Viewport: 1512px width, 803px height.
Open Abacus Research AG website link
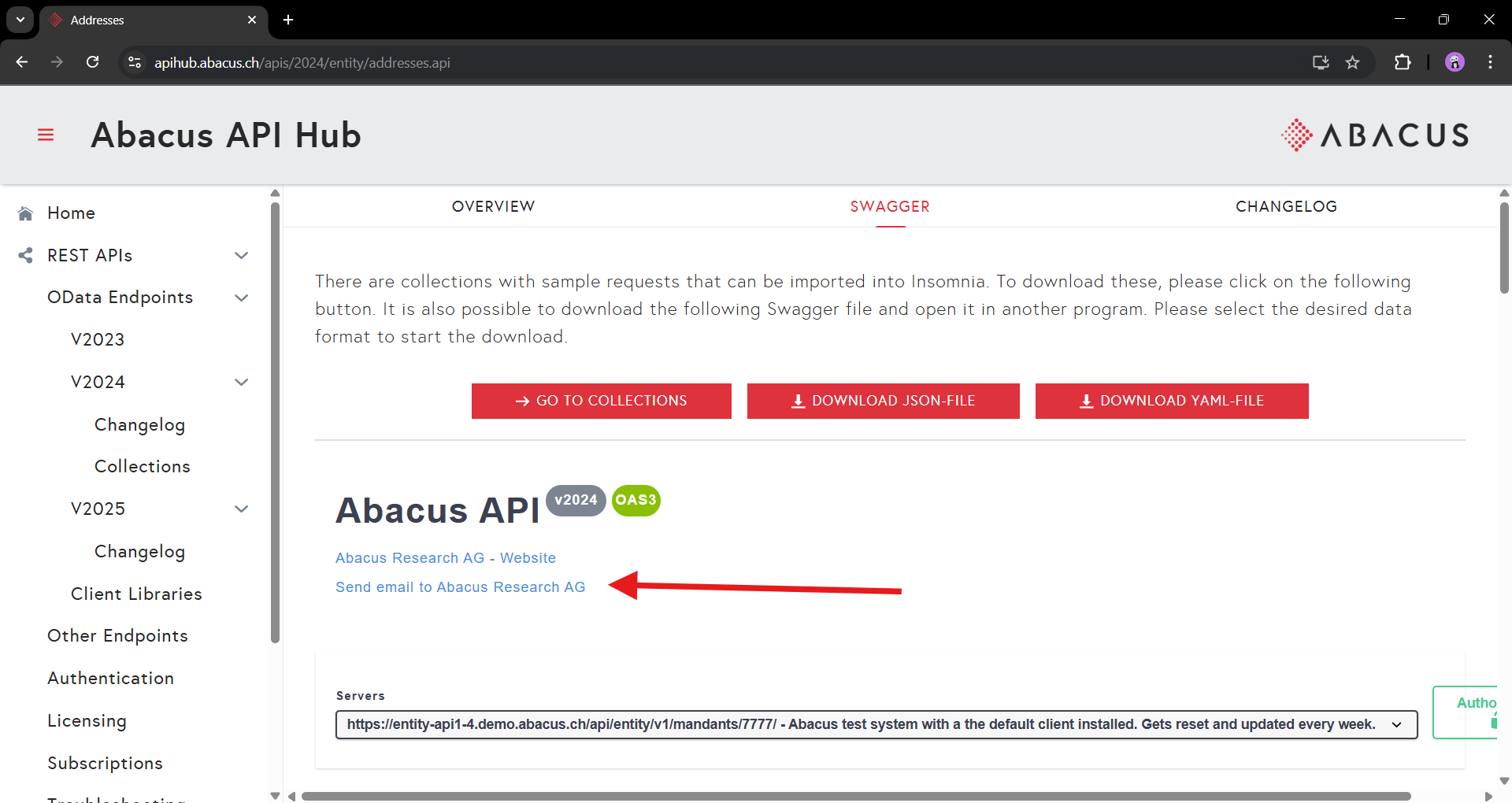pyautogui.click(x=446, y=558)
